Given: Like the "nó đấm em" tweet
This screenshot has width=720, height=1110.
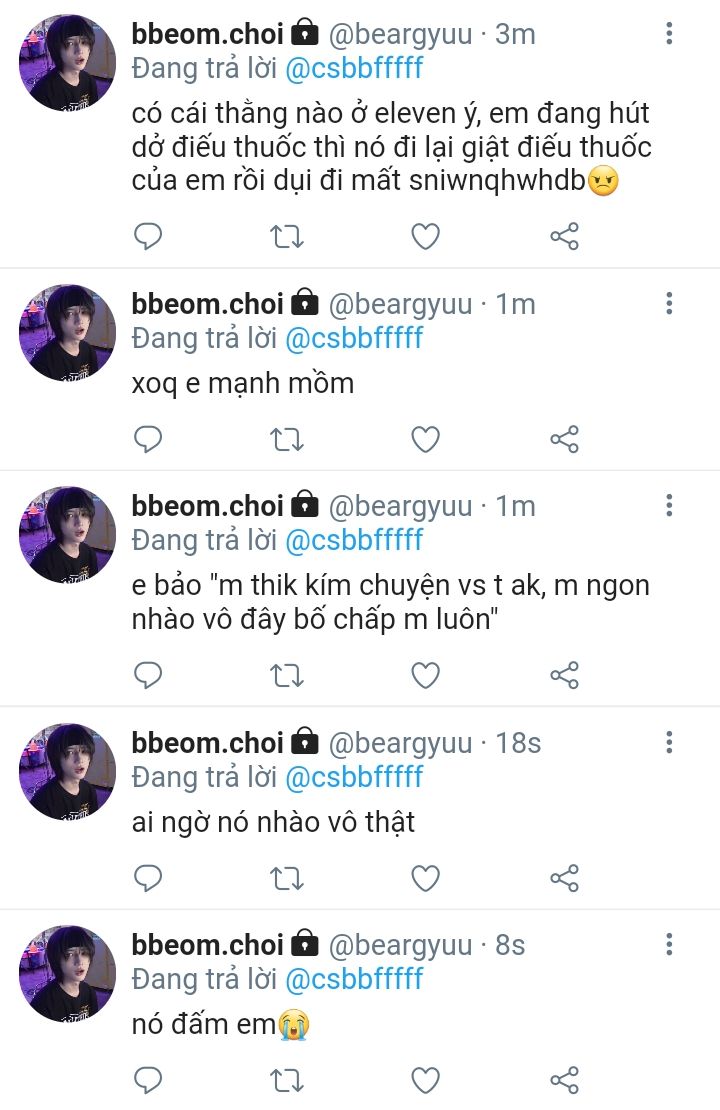Looking at the screenshot, I should pos(426,1080).
